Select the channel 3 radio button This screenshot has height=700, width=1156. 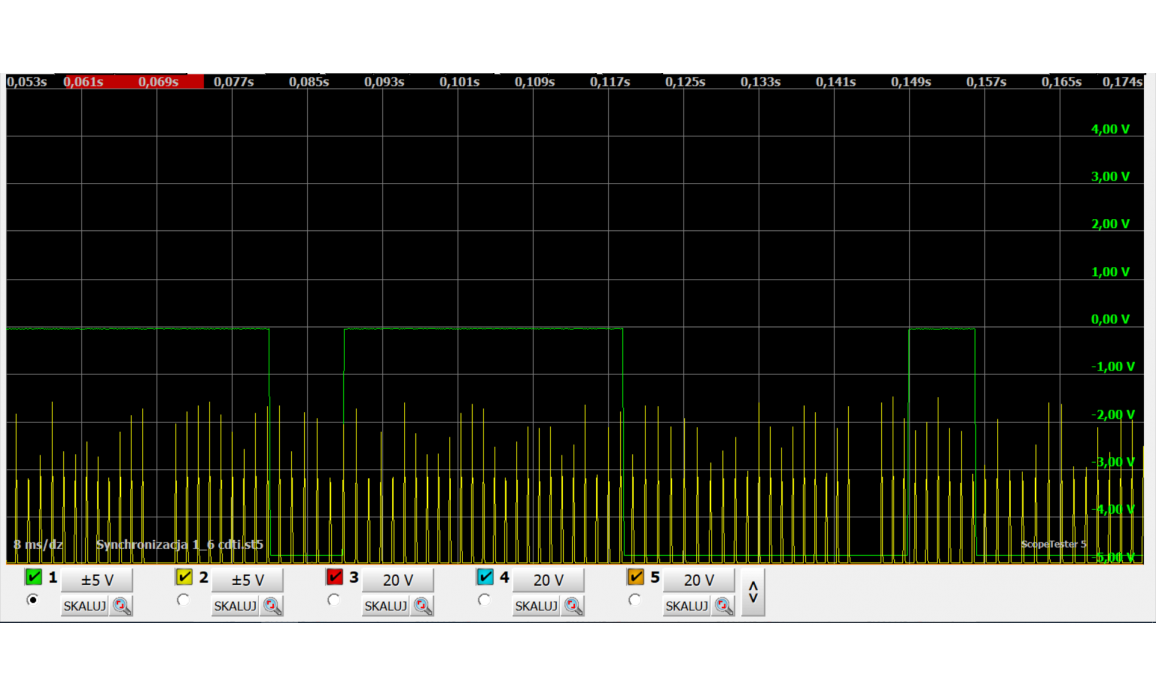tap(333, 600)
